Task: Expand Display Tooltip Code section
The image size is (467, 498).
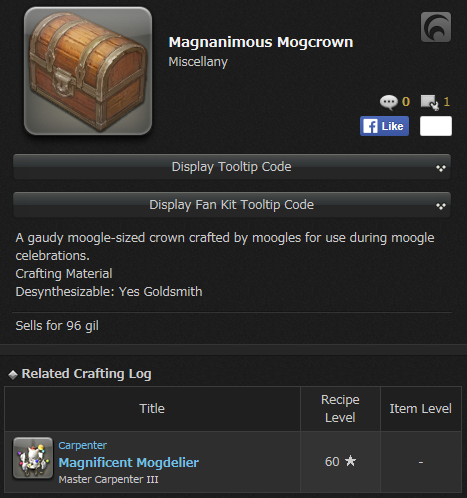Action: click(x=232, y=167)
